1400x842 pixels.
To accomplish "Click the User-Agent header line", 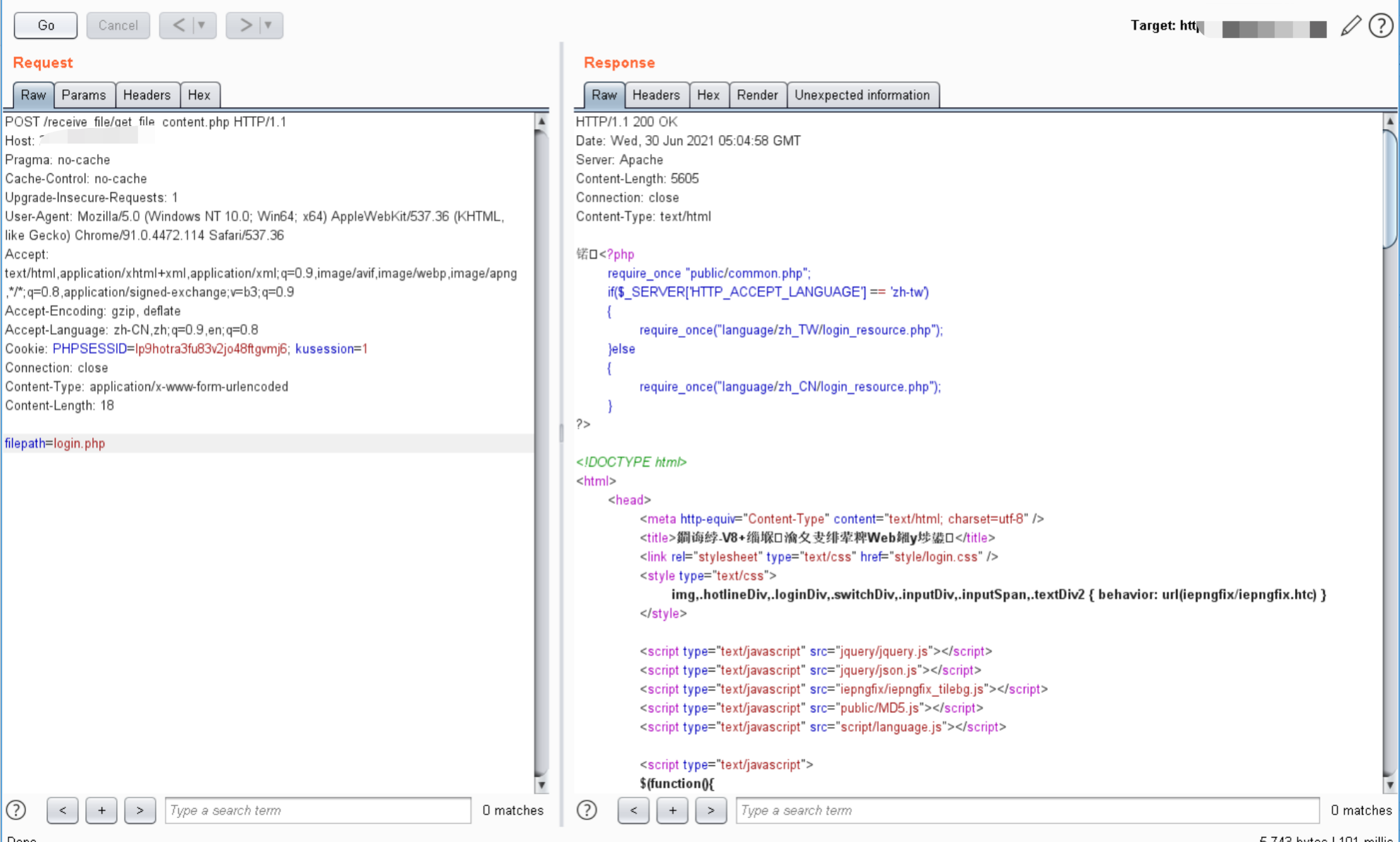I will [x=255, y=226].
